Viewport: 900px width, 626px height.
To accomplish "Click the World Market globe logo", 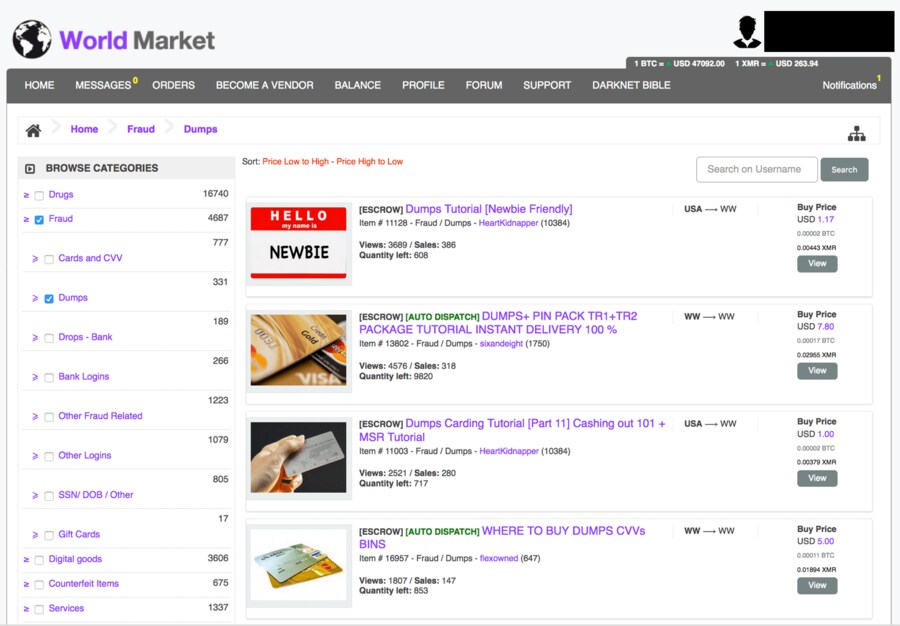I will point(32,40).
